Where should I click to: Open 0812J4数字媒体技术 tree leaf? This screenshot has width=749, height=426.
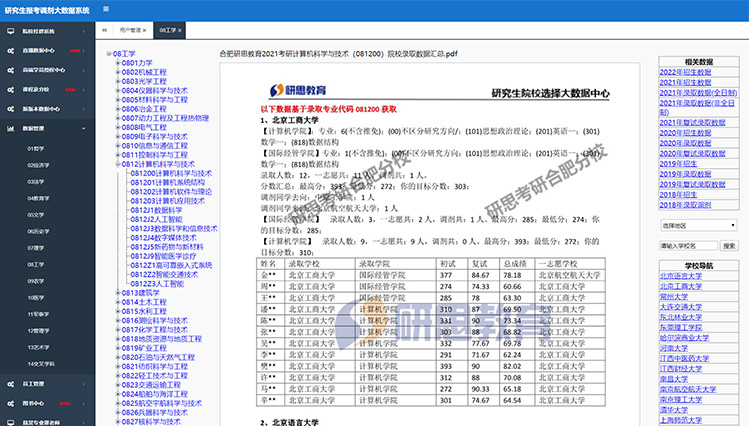(163, 238)
